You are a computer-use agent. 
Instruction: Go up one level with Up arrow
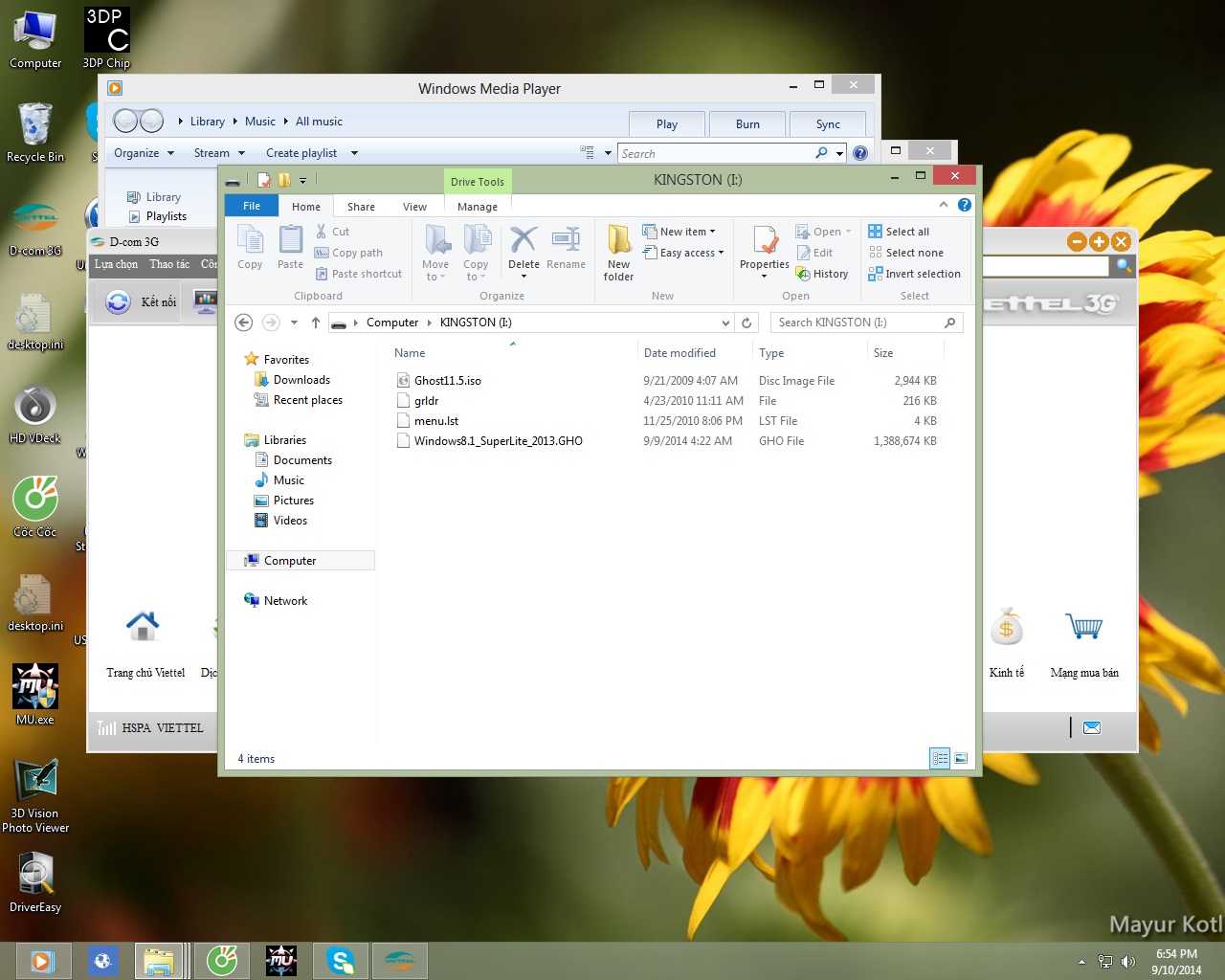[x=316, y=323]
